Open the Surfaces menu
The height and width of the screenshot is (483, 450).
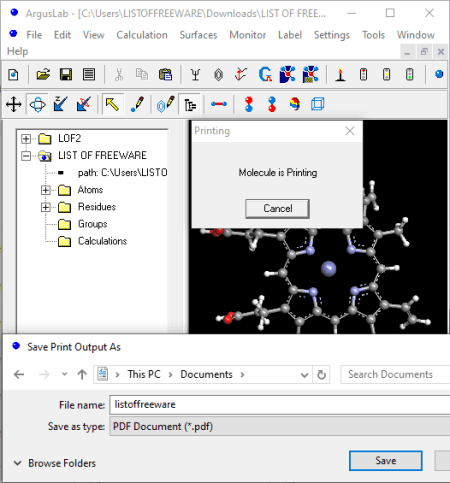click(198, 35)
